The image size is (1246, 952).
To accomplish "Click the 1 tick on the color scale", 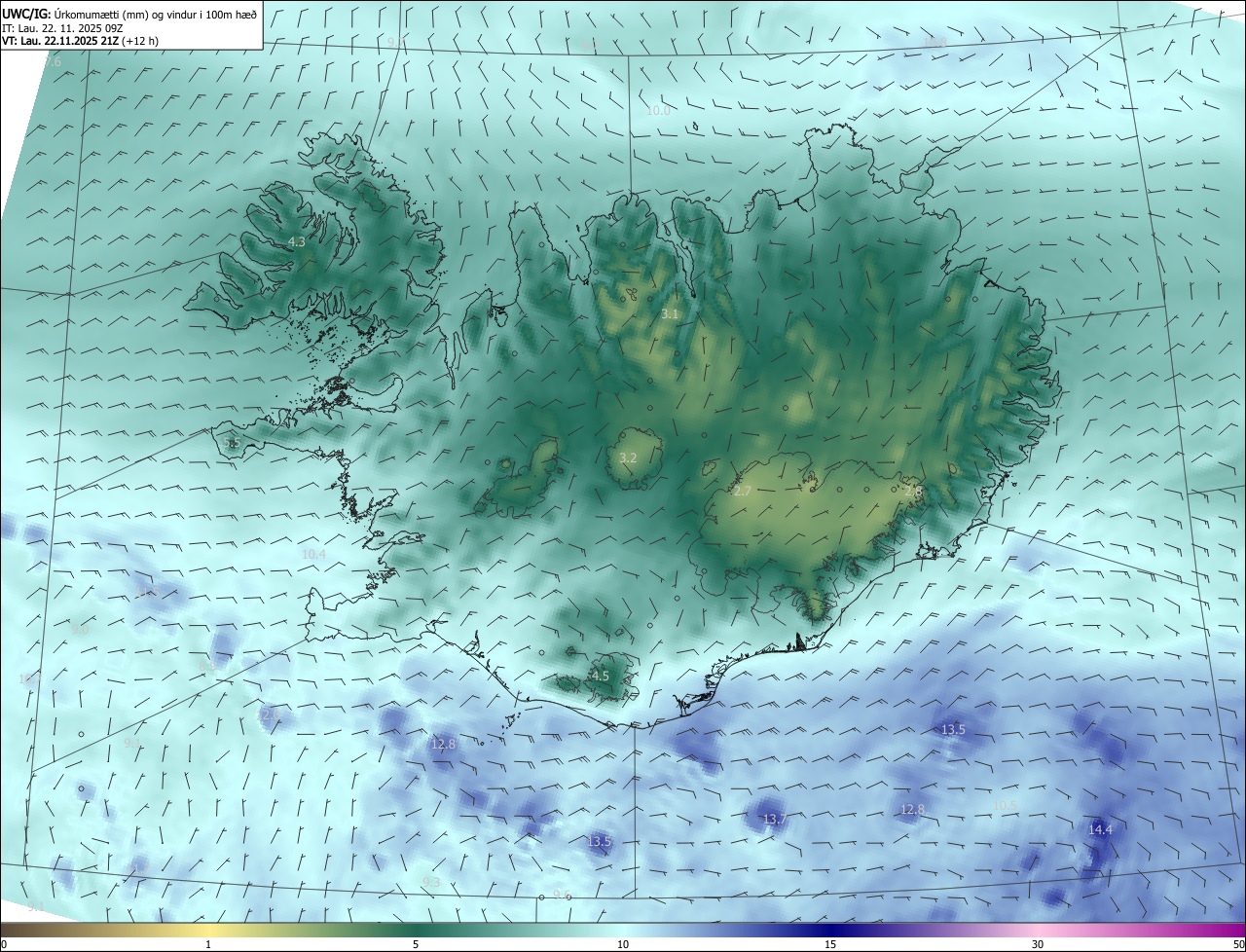I will pyautogui.click(x=208, y=944).
